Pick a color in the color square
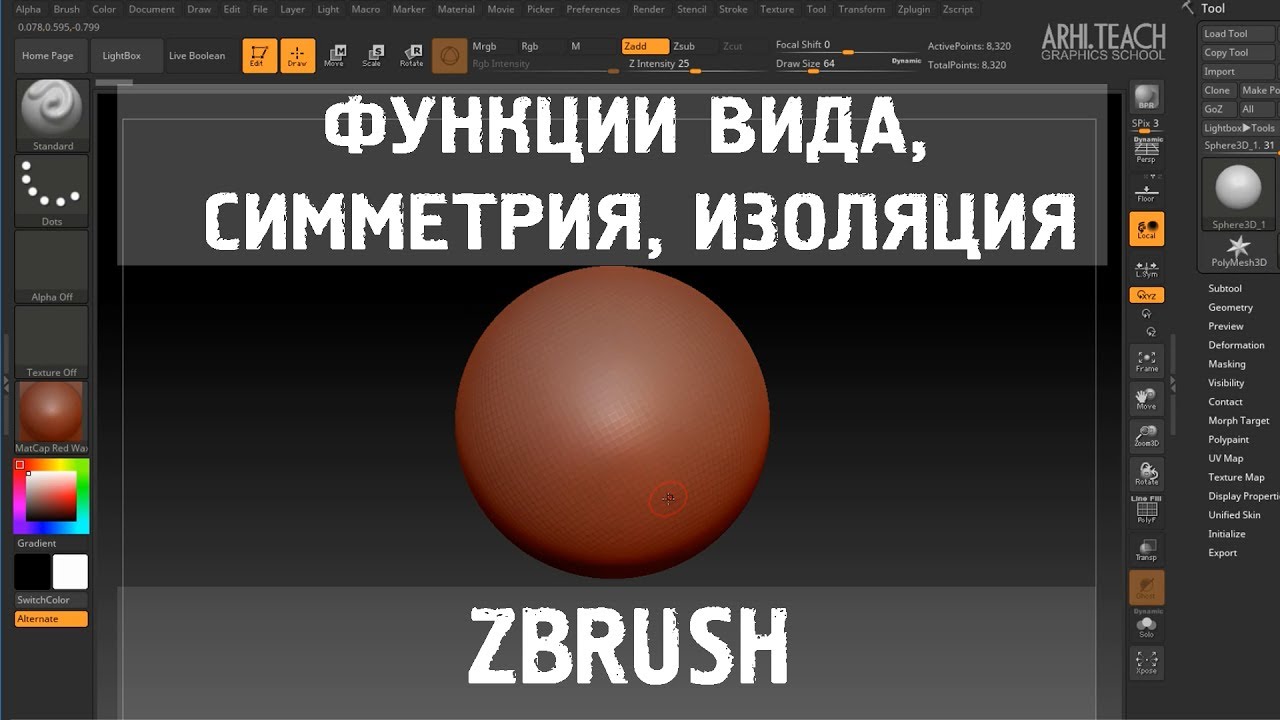This screenshot has width=1280, height=720. [x=51, y=496]
